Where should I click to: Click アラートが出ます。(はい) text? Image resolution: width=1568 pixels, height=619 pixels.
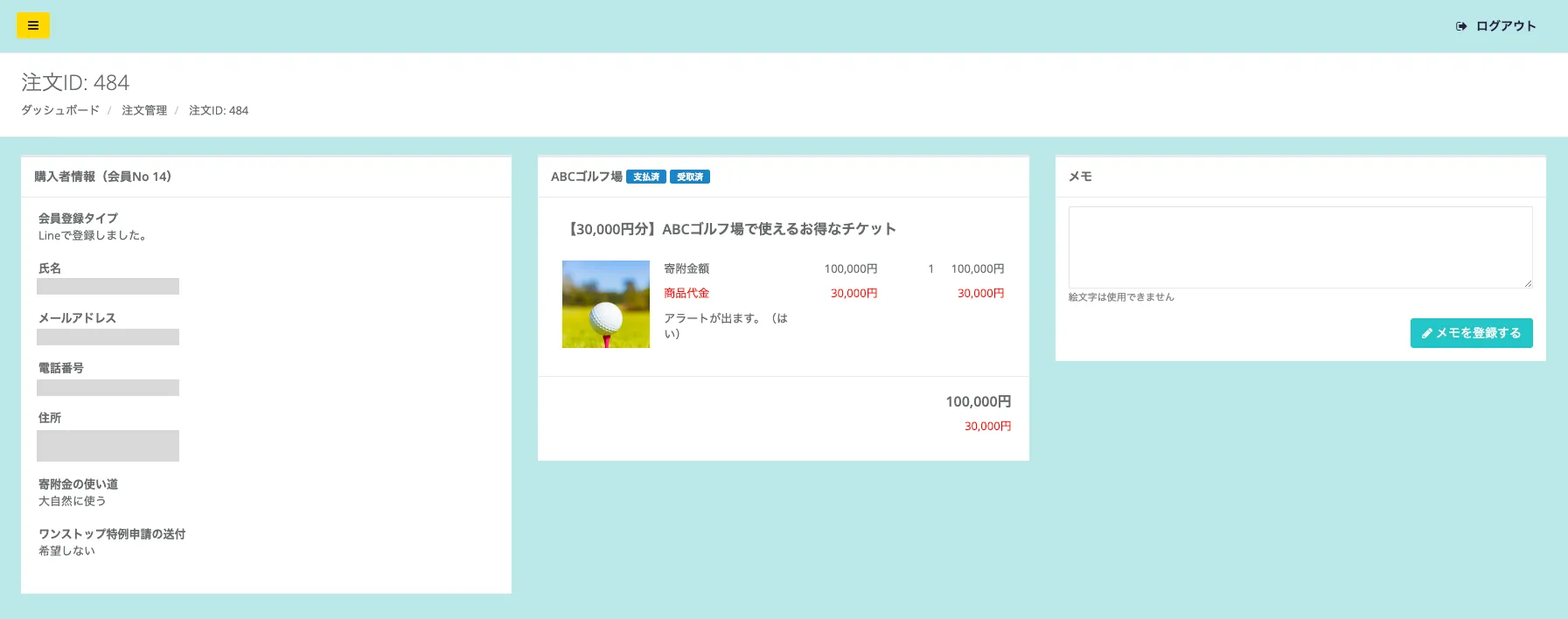pos(726,325)
